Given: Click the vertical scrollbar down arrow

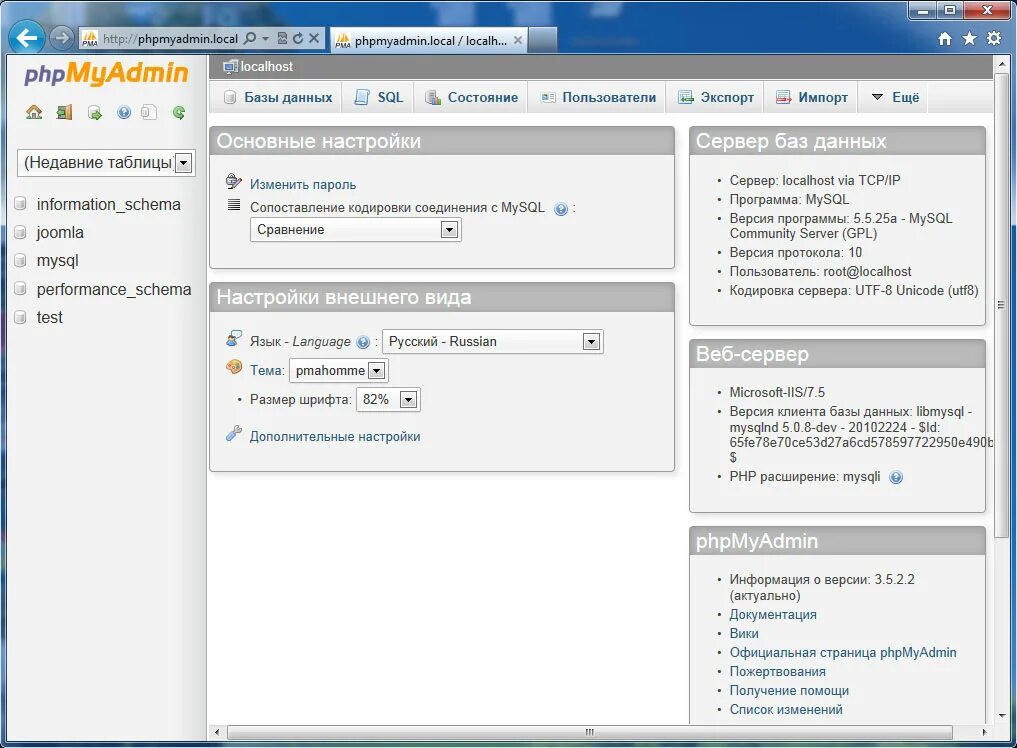Looking at the screenshot, I should point(1002,716).
